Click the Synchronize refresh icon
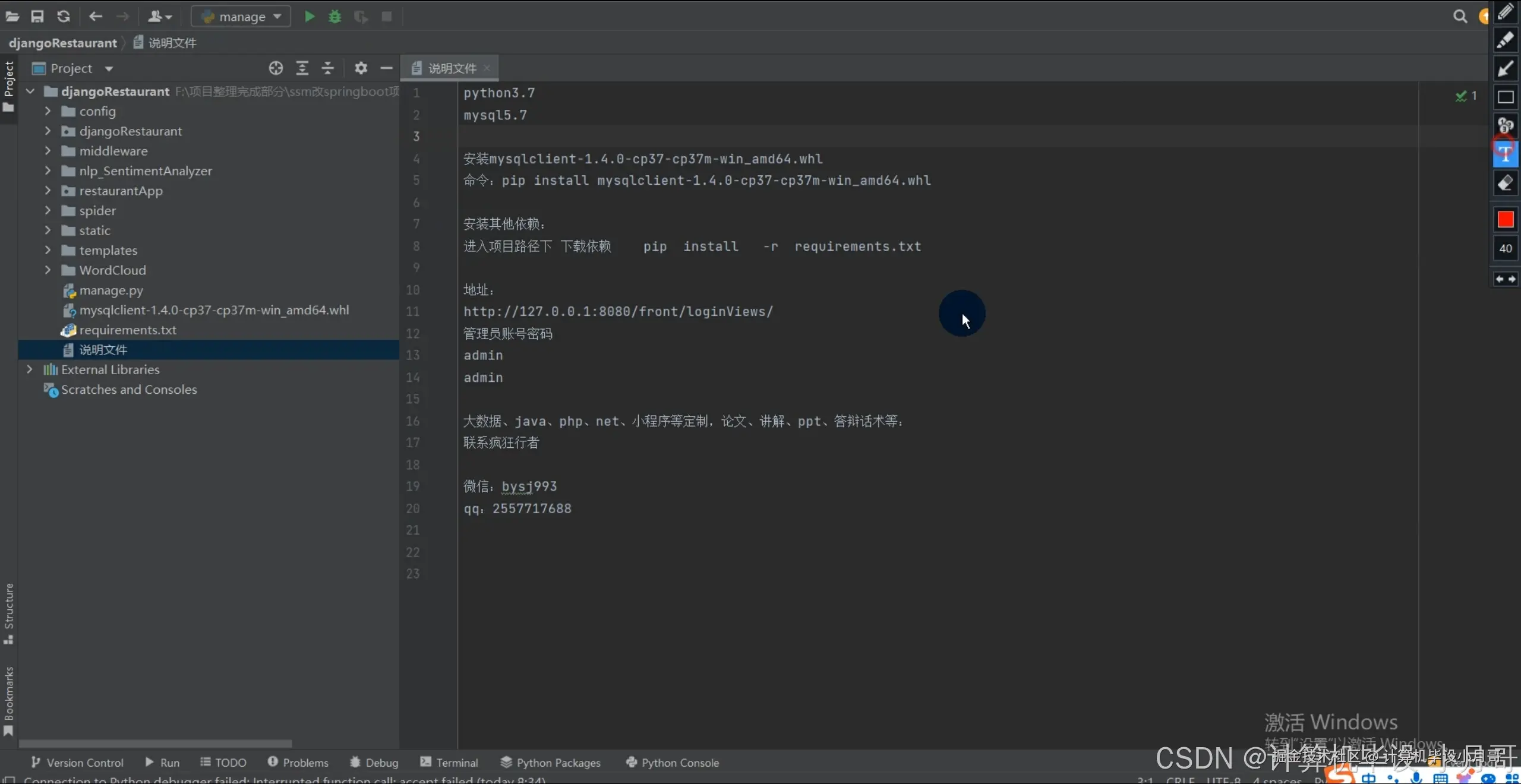 pyautogui.click(x=64, y=17)
